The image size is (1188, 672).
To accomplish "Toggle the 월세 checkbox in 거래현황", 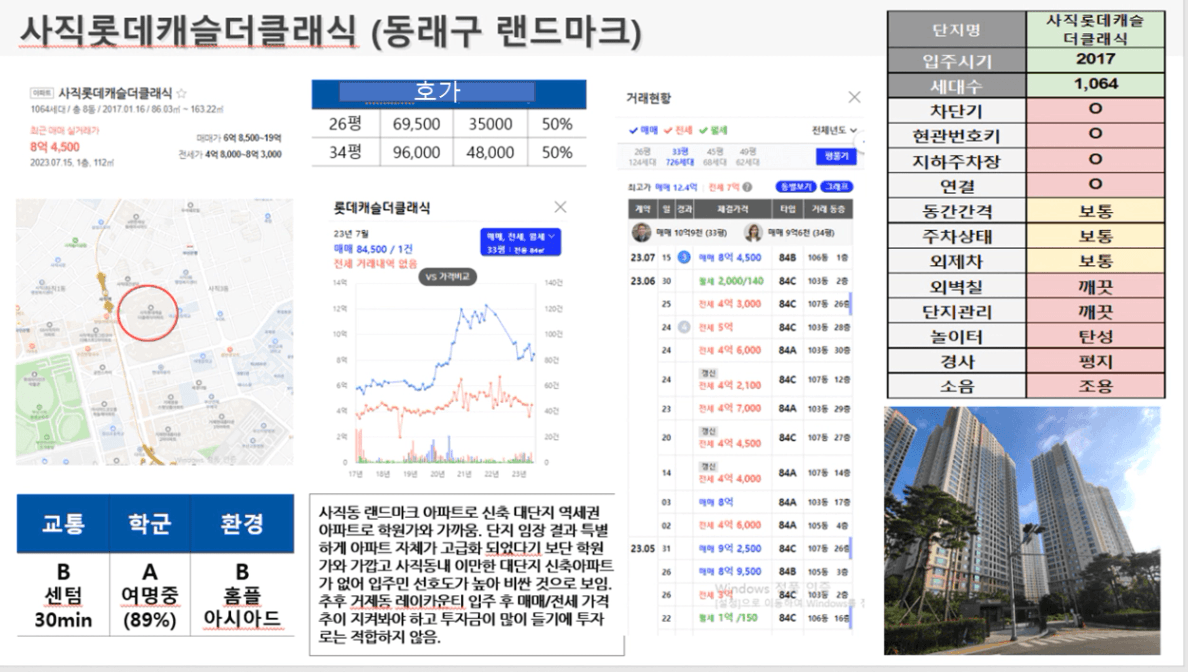I will (x=713, y=130).
